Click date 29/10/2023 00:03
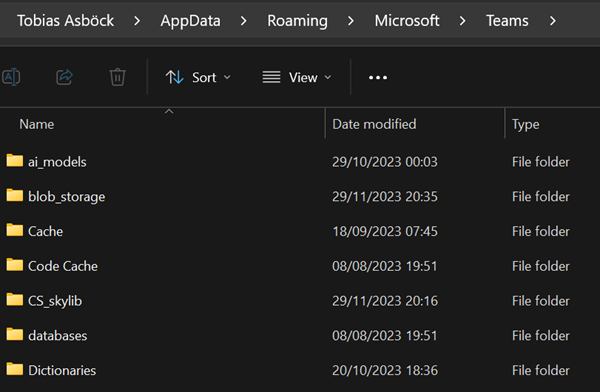Viewport: 600px width, 392px height. (385, 162)
